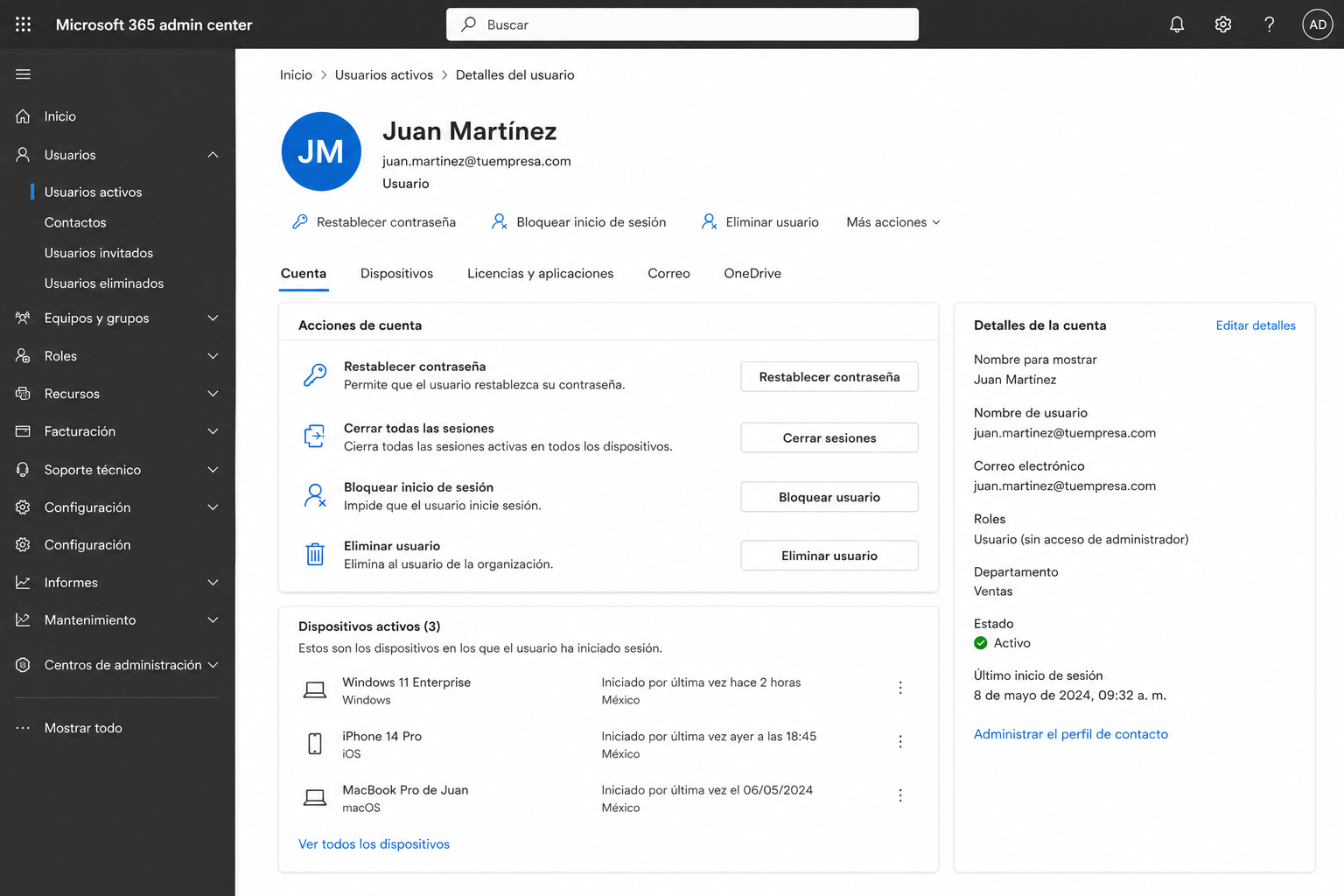Click the Equipos y grupos icon
This screenshot has width=1344, height=896.
[x=24, y=318]
